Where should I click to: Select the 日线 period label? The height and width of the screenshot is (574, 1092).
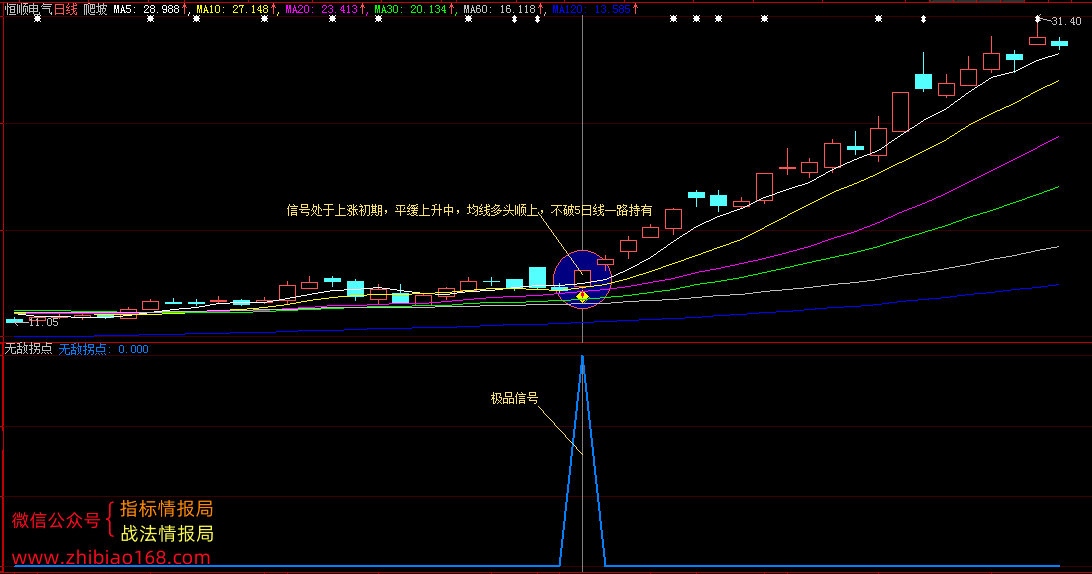(x=66, y=10)
